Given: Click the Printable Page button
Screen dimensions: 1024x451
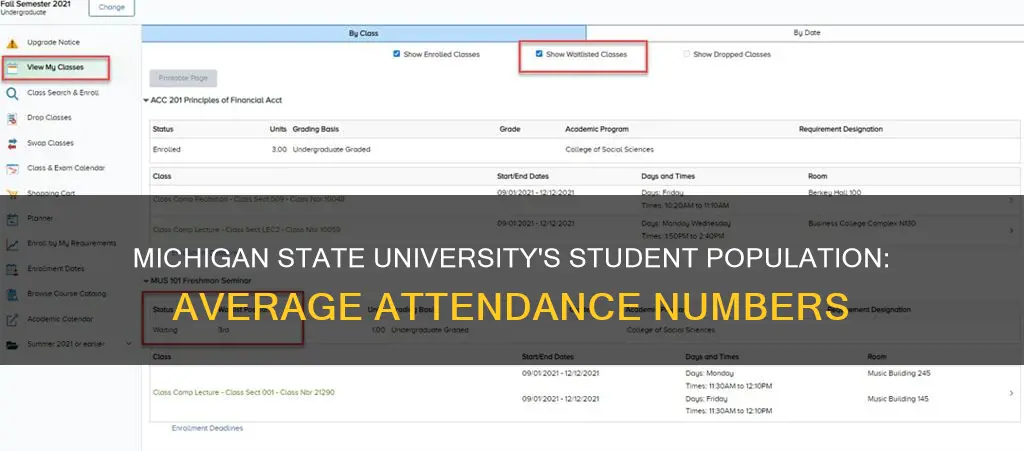Looking at the screenshot, I should (x=183, y=78).
